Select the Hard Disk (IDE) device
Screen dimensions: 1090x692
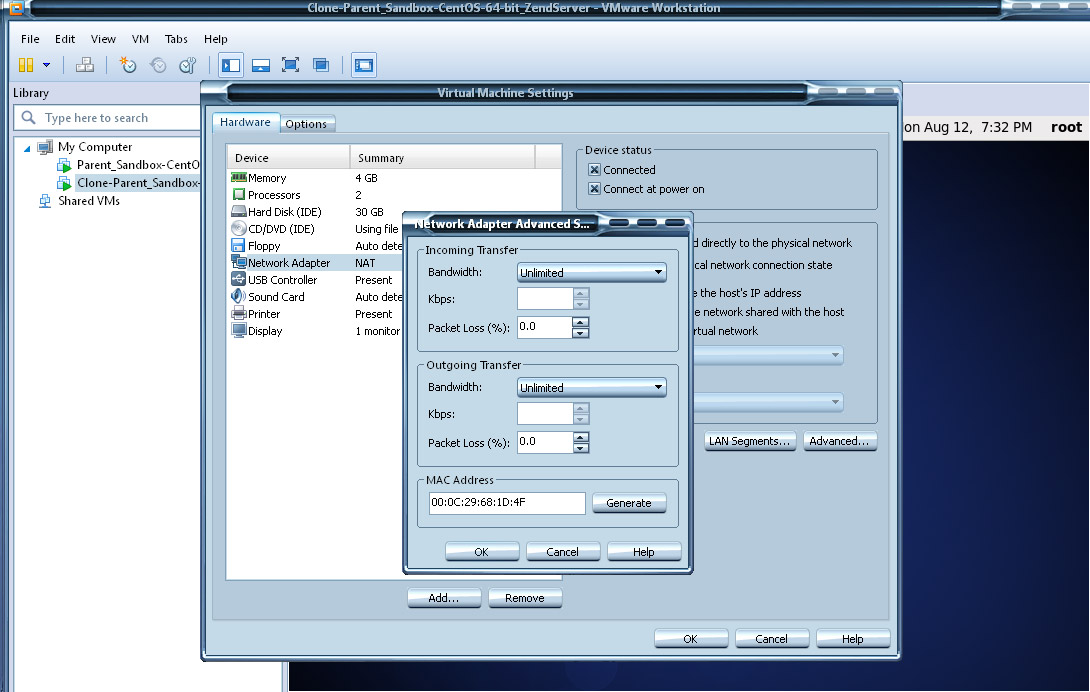317,212
